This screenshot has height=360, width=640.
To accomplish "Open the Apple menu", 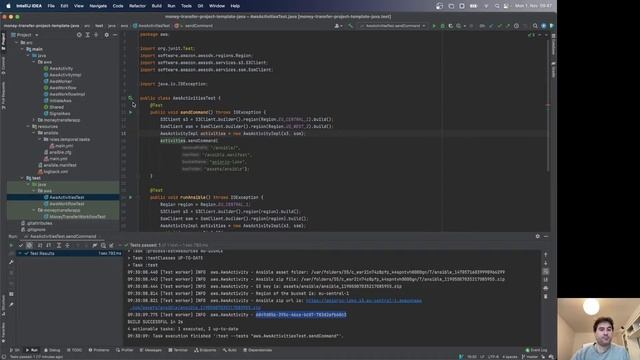I will pos(8,6).
